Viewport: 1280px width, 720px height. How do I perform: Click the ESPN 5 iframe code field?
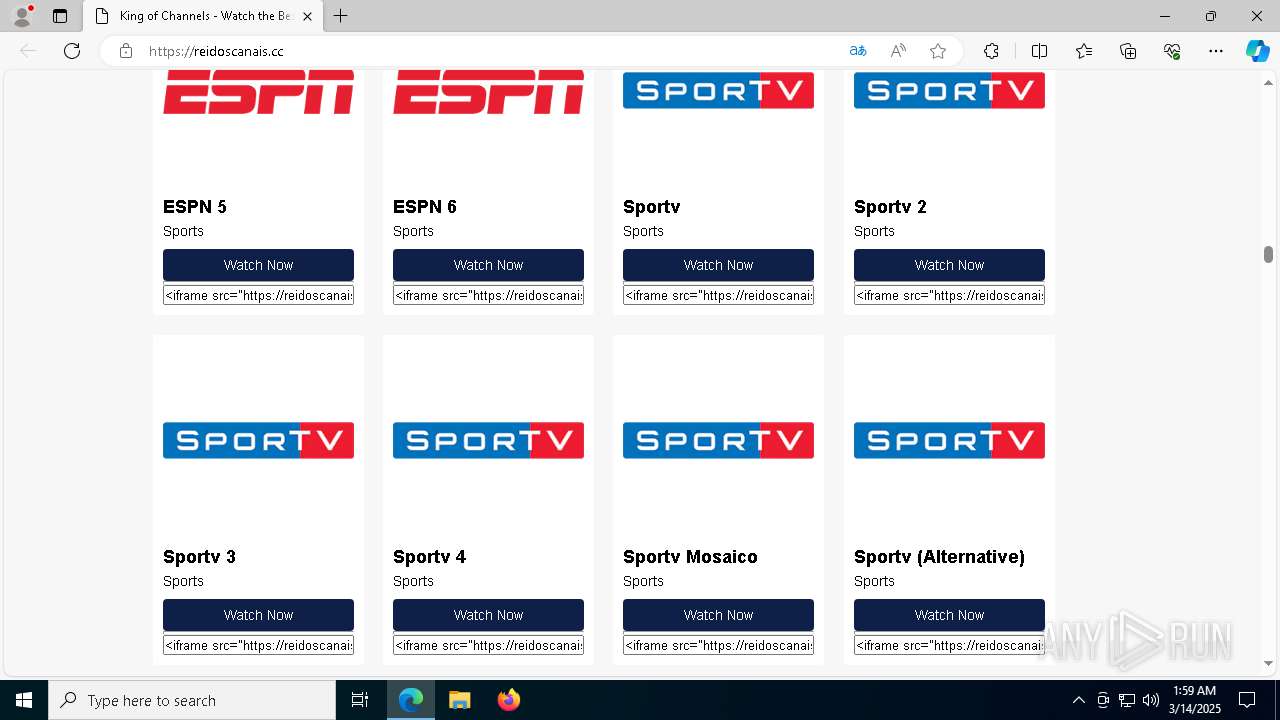click(258, 295)
